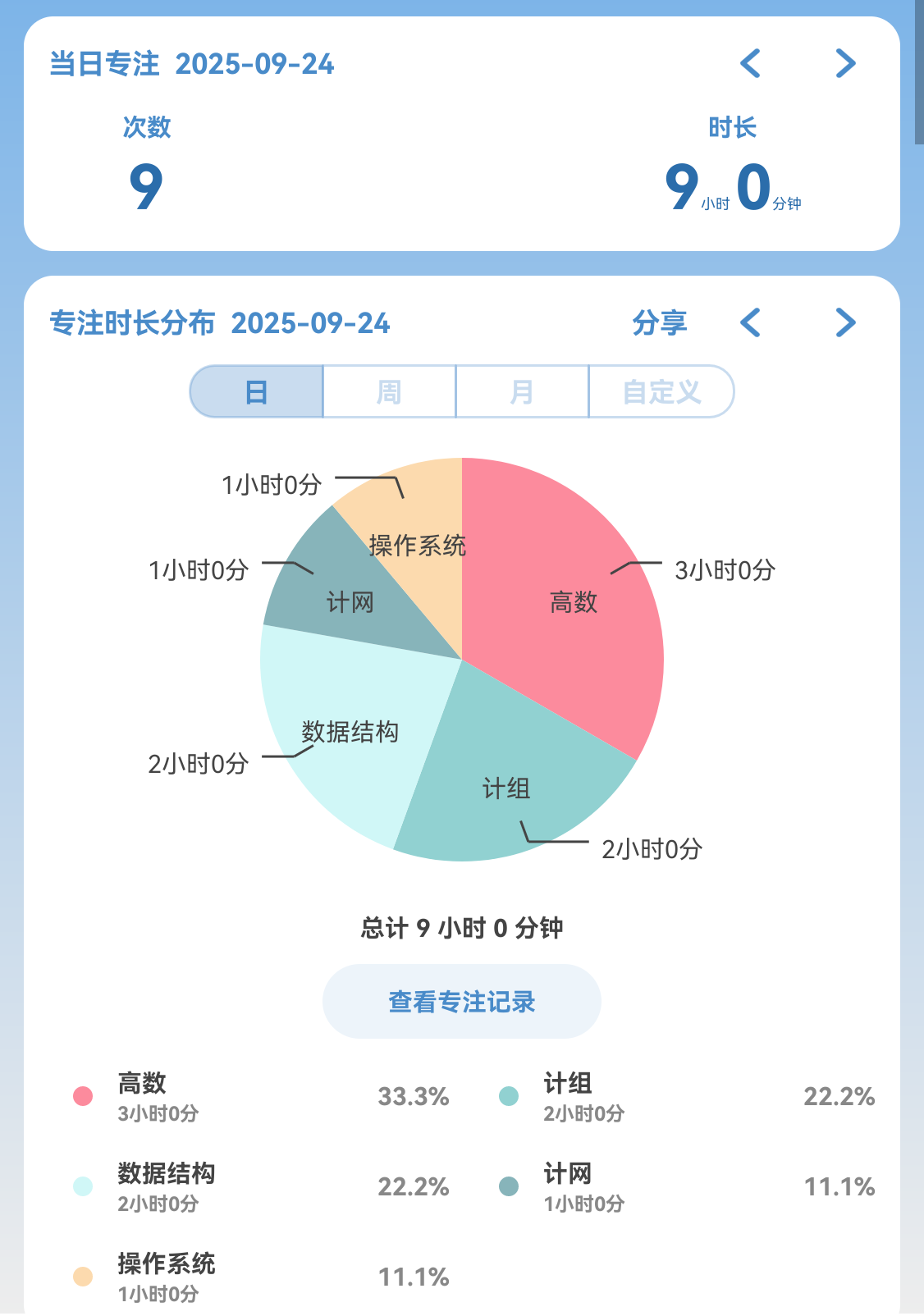
Task: Click the peach 操作系统 legend dot
Action: (x=83, y=1277)
